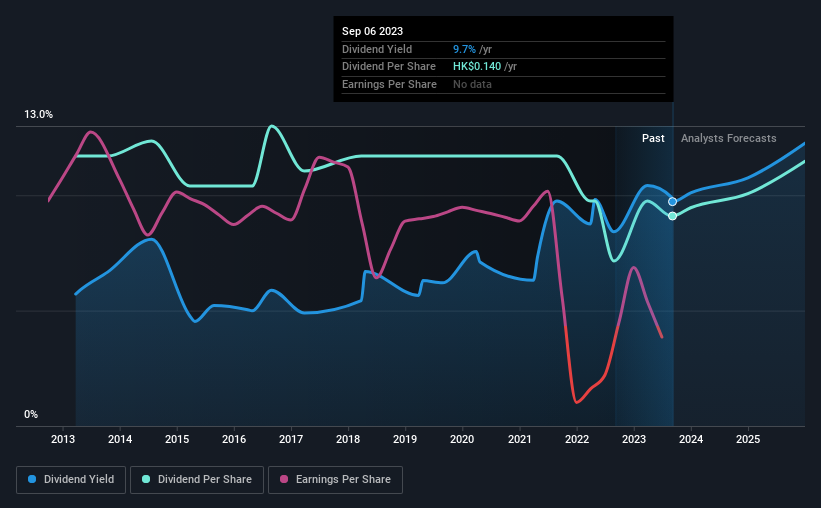This screenshot has height=508, width=821.
Task: Click the 2015 x-axis label
Action: tap(177, 439)
